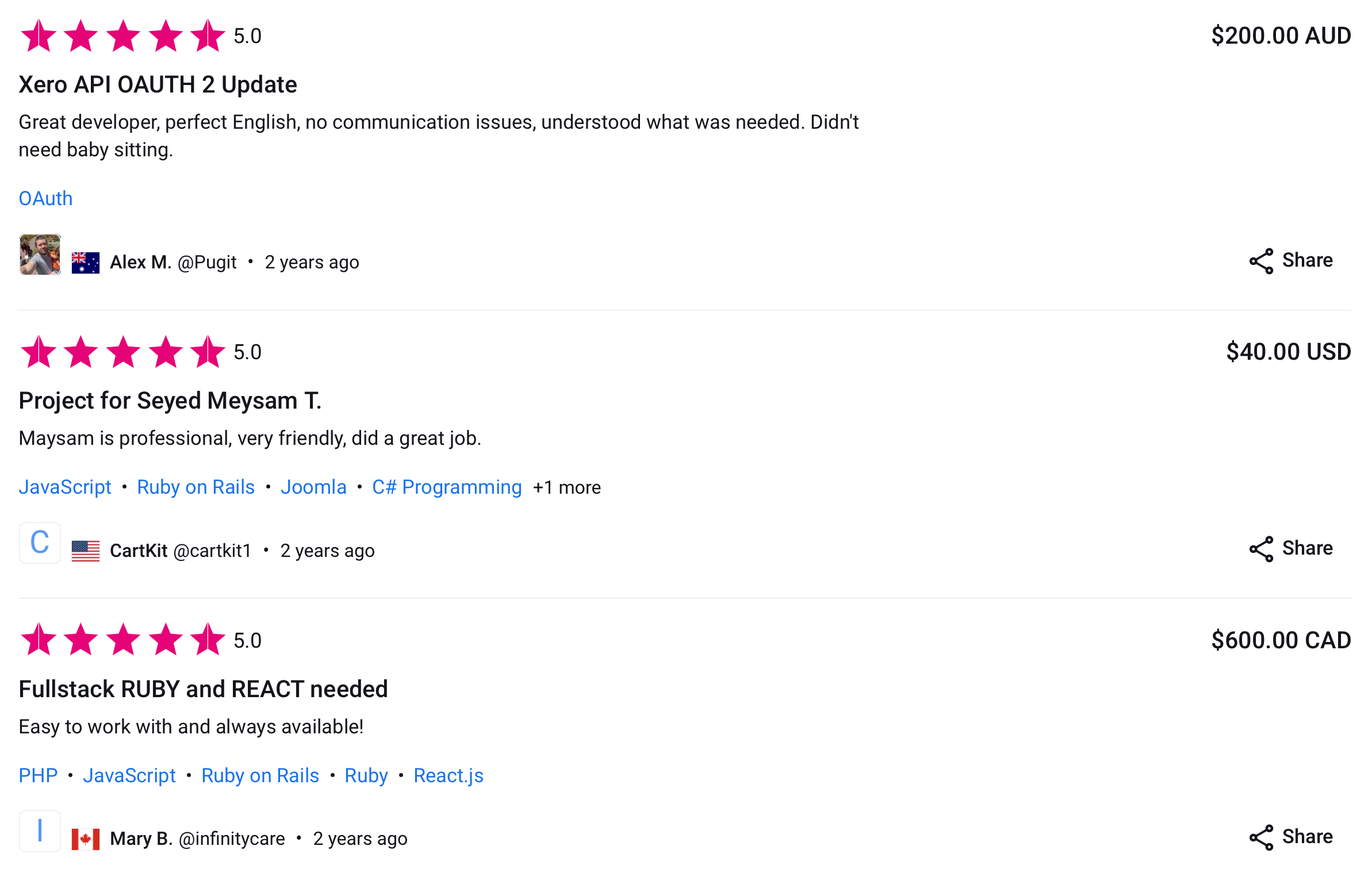Click the "C" avatar for CartKit
This screenshot has height=869, width=1372.
[x=40, y=543]
